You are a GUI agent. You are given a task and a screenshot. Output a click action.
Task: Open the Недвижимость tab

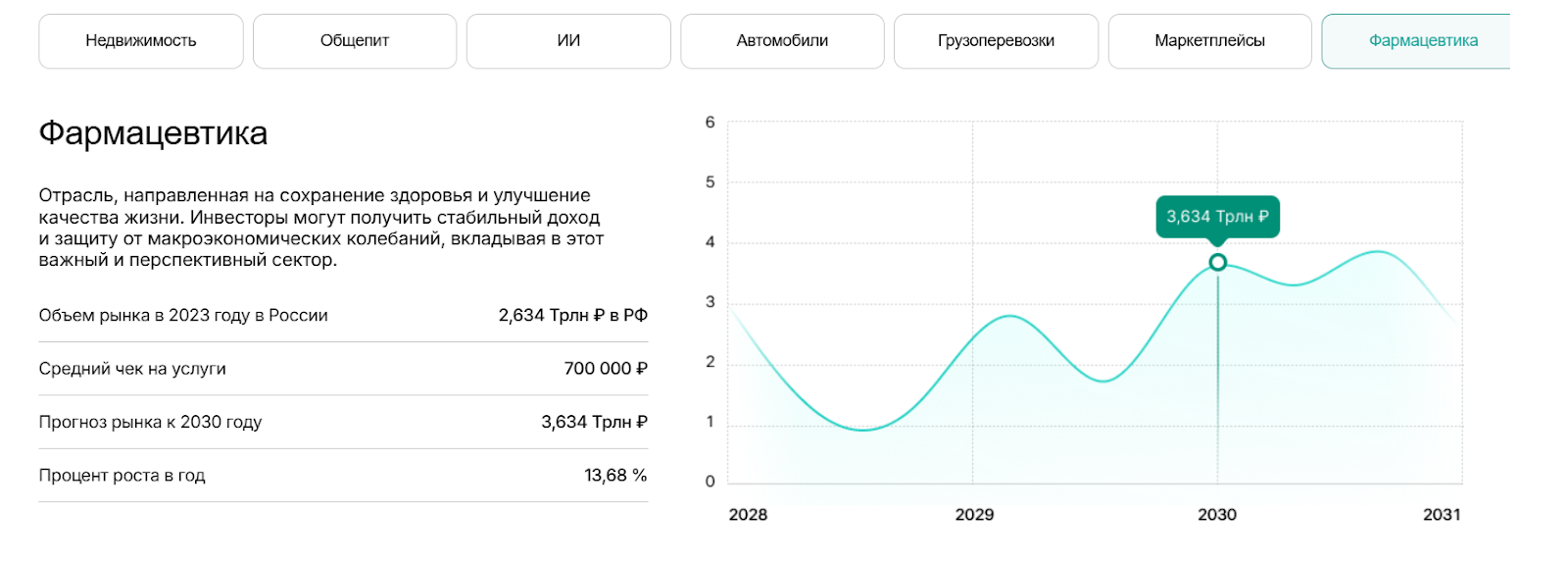[x=141, y=41]
